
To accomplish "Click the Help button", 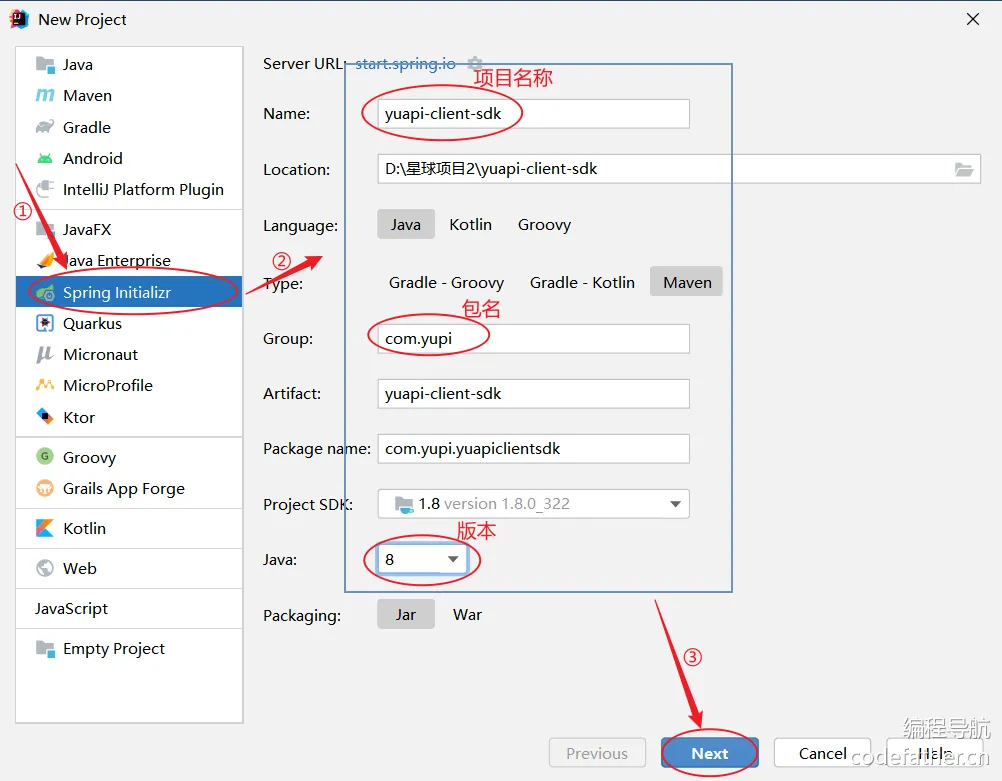I will click(x=934, y=753).
